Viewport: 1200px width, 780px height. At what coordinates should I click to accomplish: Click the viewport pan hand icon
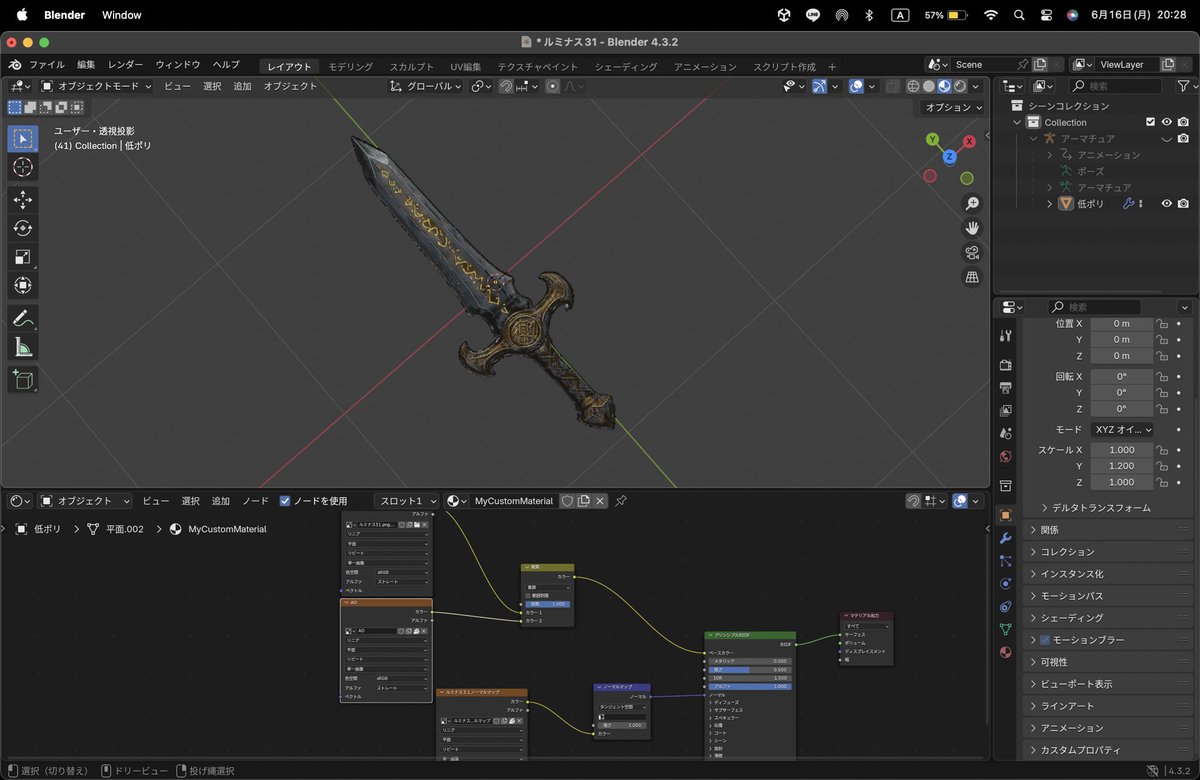click(x=972, y=228)
